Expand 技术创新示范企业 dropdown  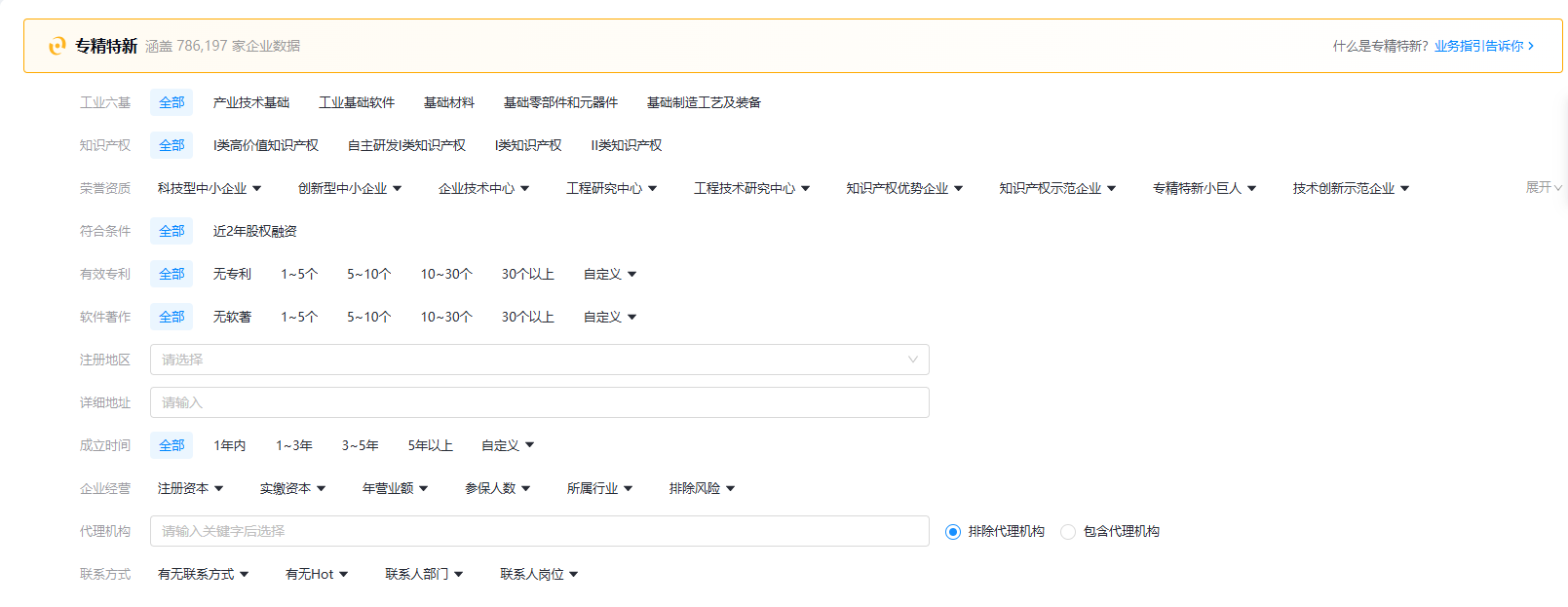click(1351, 188)
